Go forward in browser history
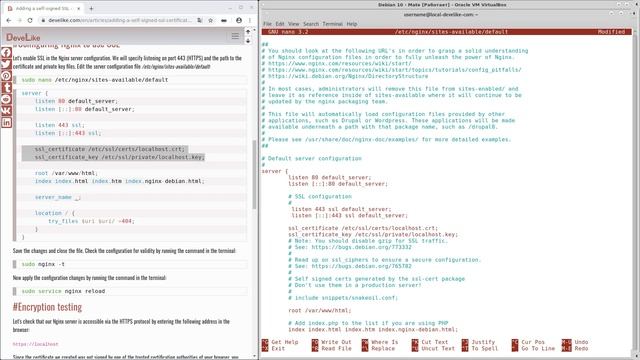Viewport: 640px width, 360px height. point(19,20)
